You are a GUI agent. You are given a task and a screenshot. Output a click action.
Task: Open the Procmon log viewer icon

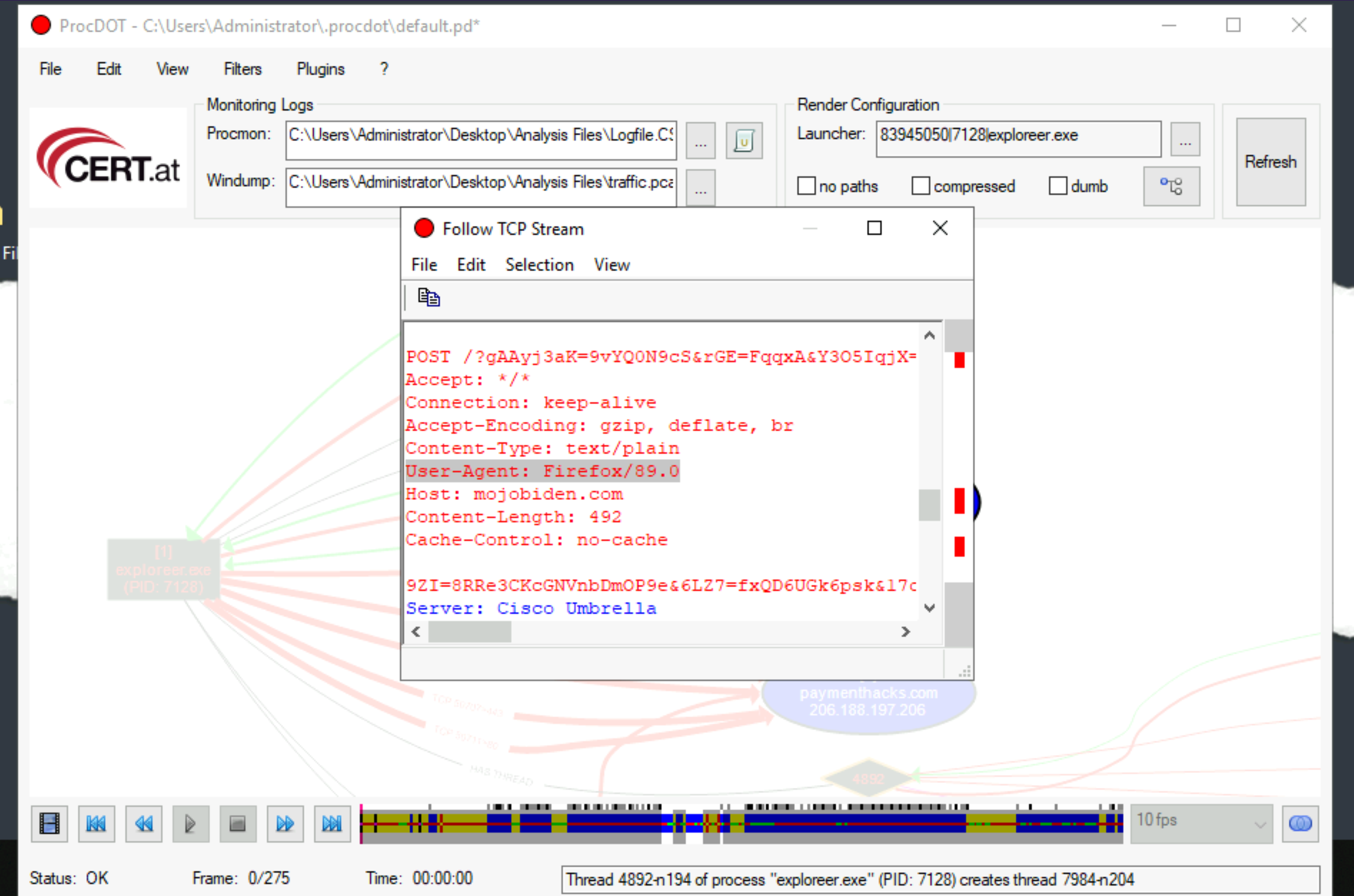click(x=744, y=141)
